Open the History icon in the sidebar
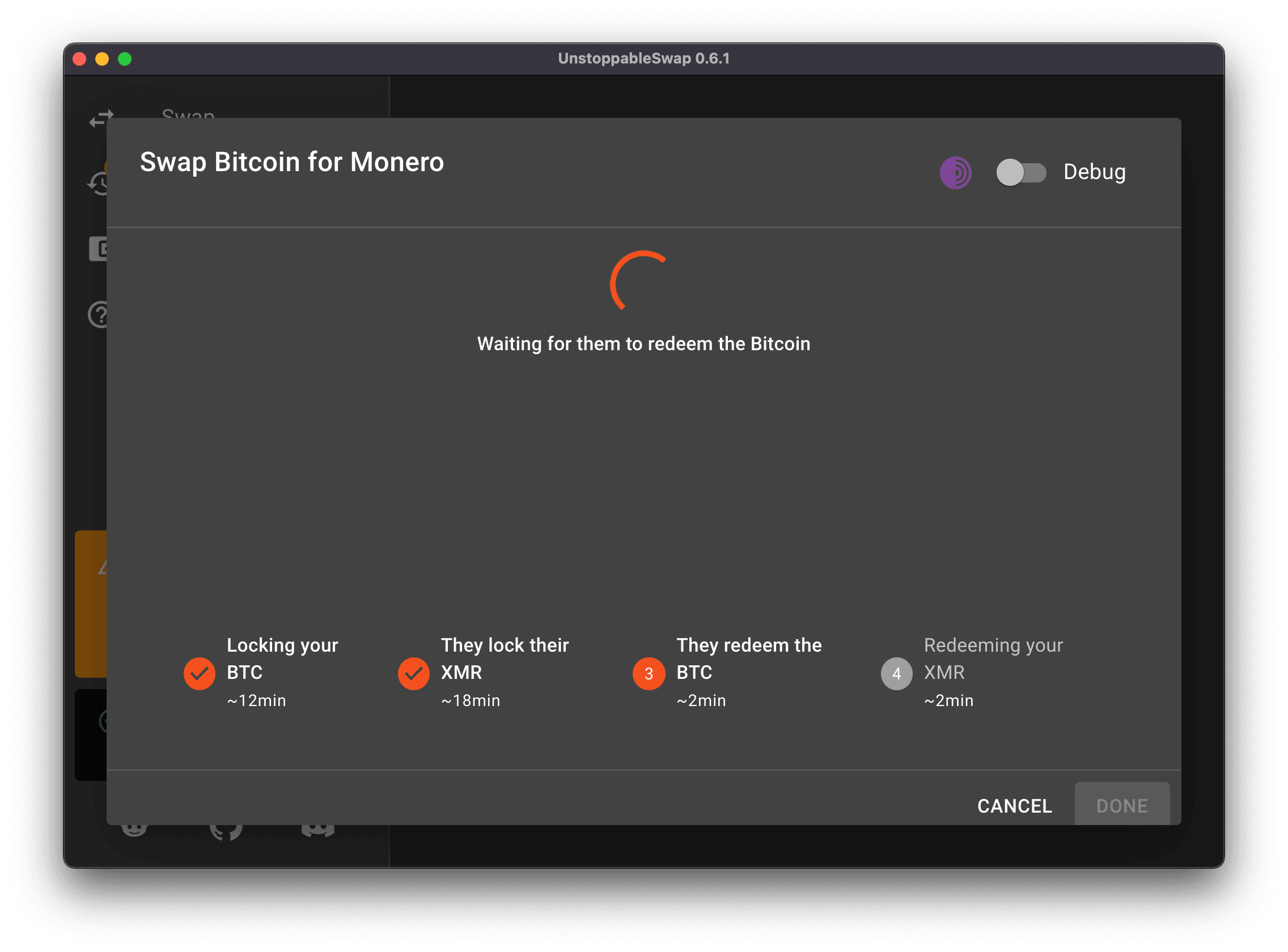 click(98, 182)
